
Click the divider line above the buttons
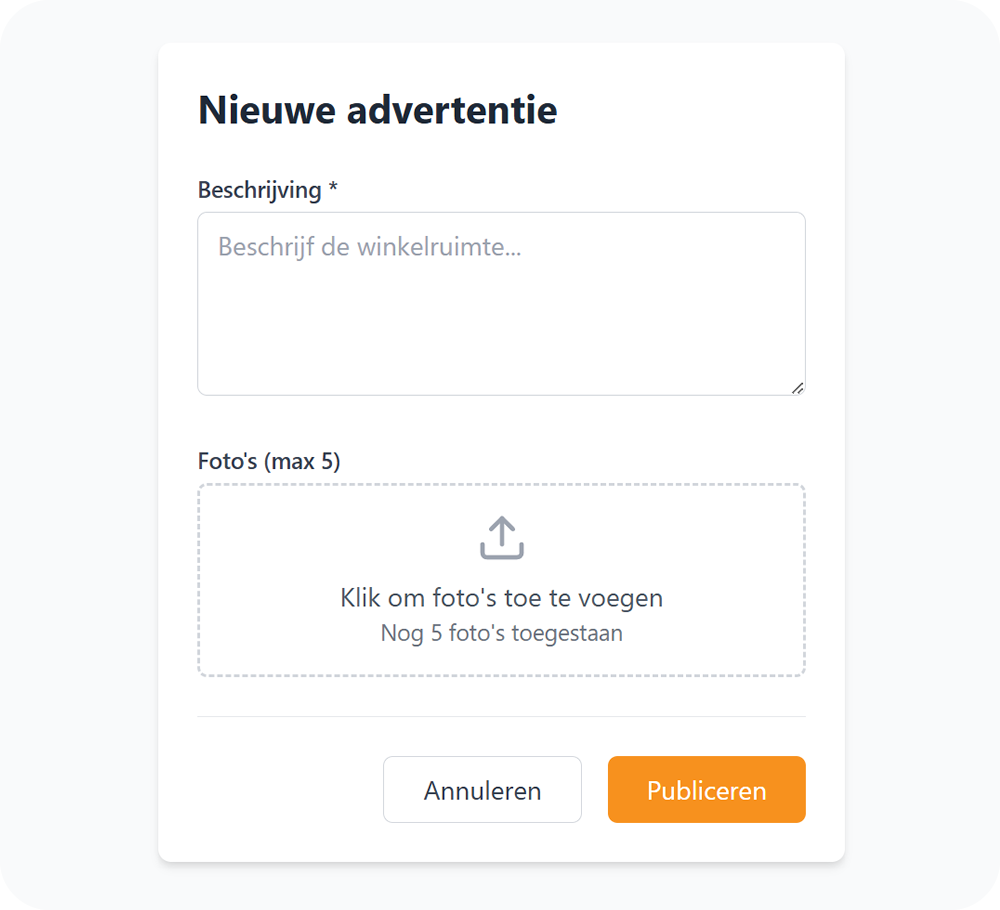501,716
